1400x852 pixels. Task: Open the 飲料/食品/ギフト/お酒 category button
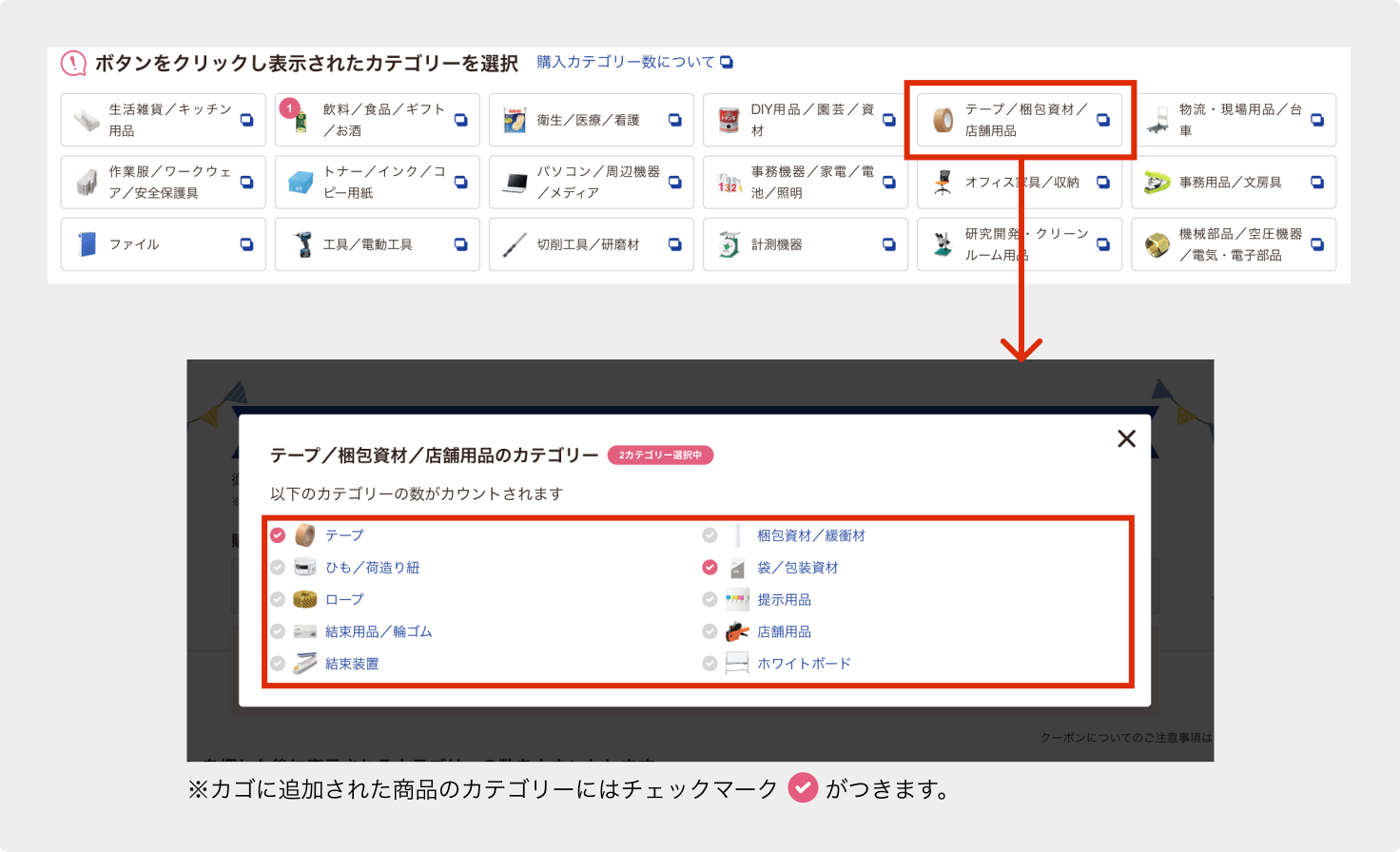(377, 120)
